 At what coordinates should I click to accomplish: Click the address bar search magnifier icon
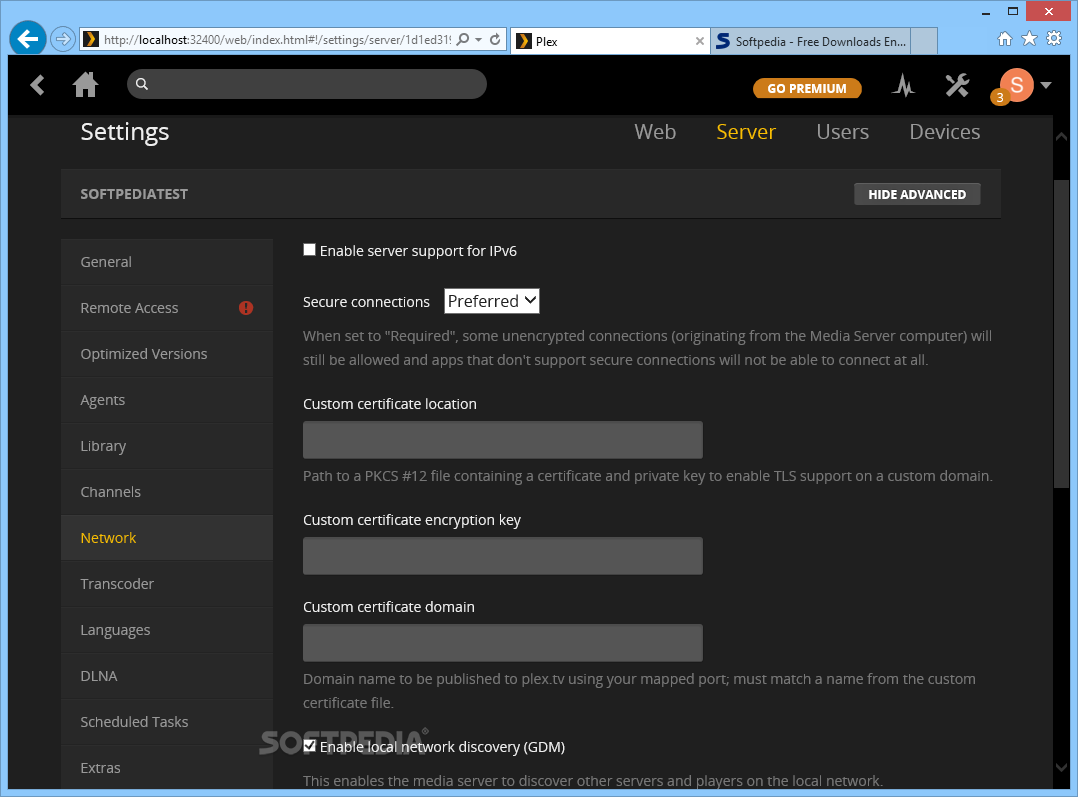463,39
